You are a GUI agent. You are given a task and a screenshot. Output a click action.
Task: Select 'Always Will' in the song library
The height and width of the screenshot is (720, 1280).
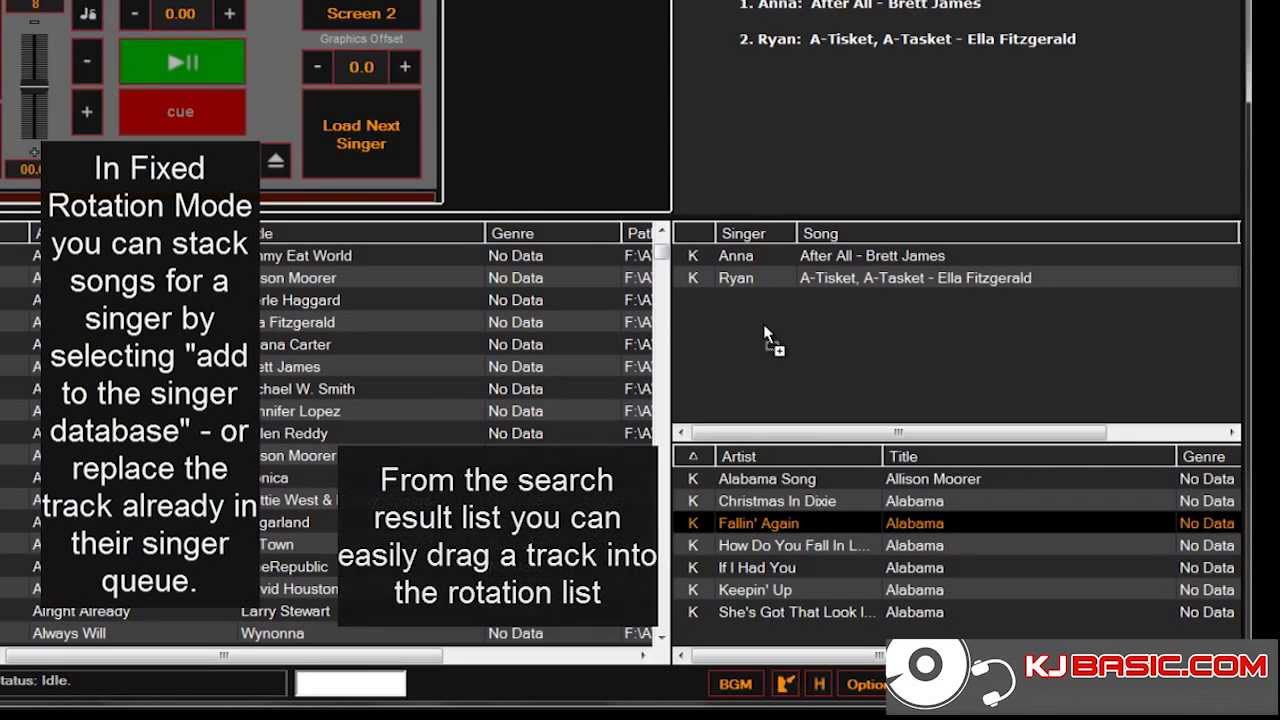69,633
